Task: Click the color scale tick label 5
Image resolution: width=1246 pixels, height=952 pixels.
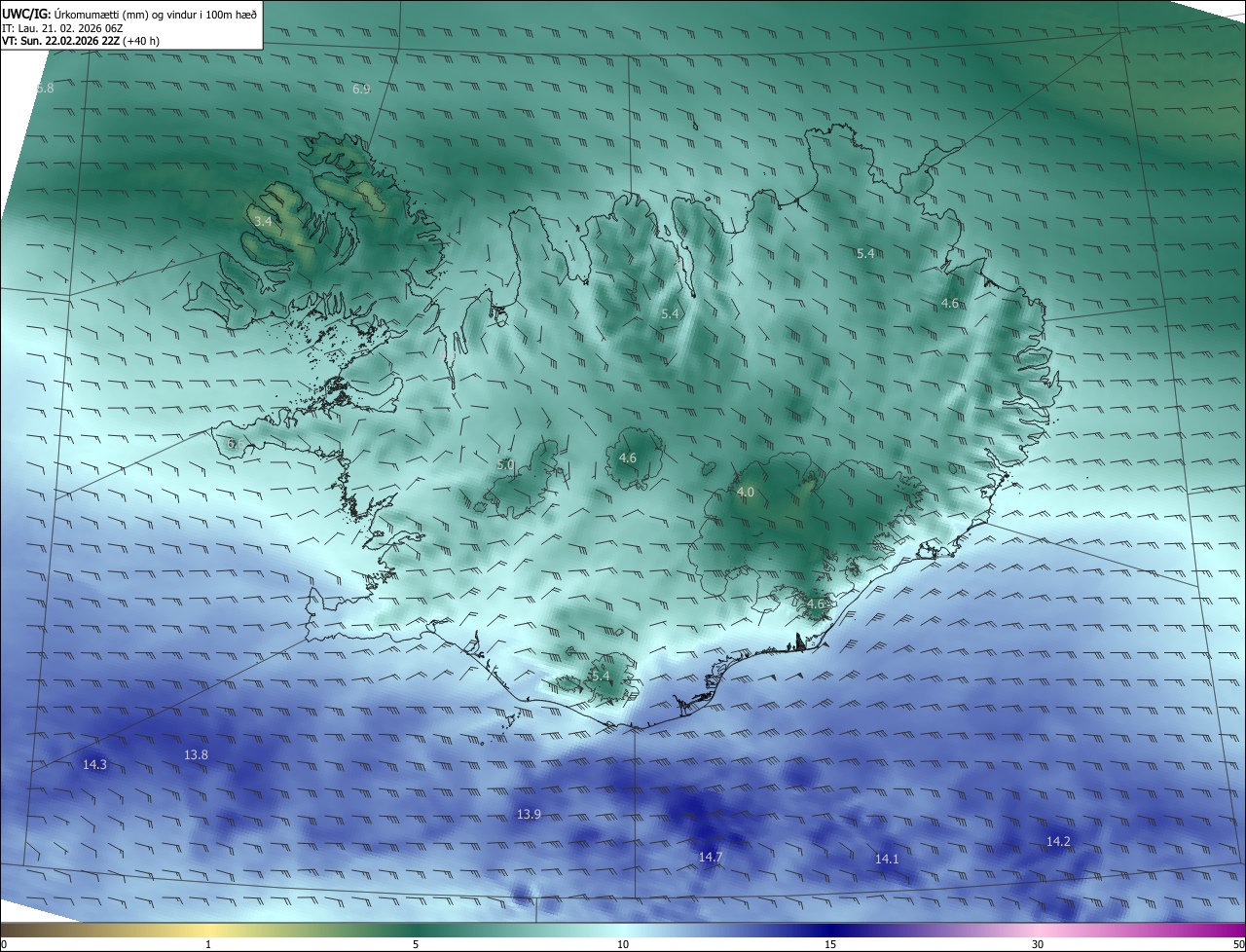Action: click(x=416, y=944)
